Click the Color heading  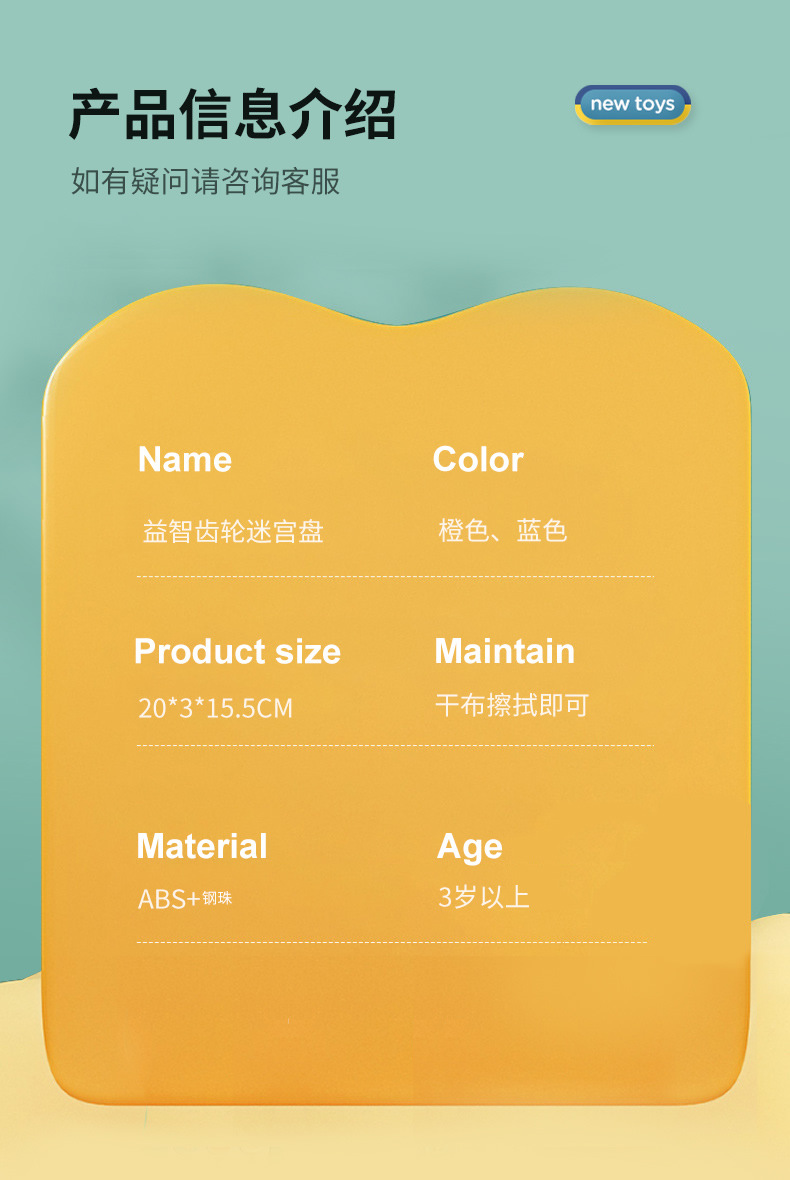click(x=478, y=459)
